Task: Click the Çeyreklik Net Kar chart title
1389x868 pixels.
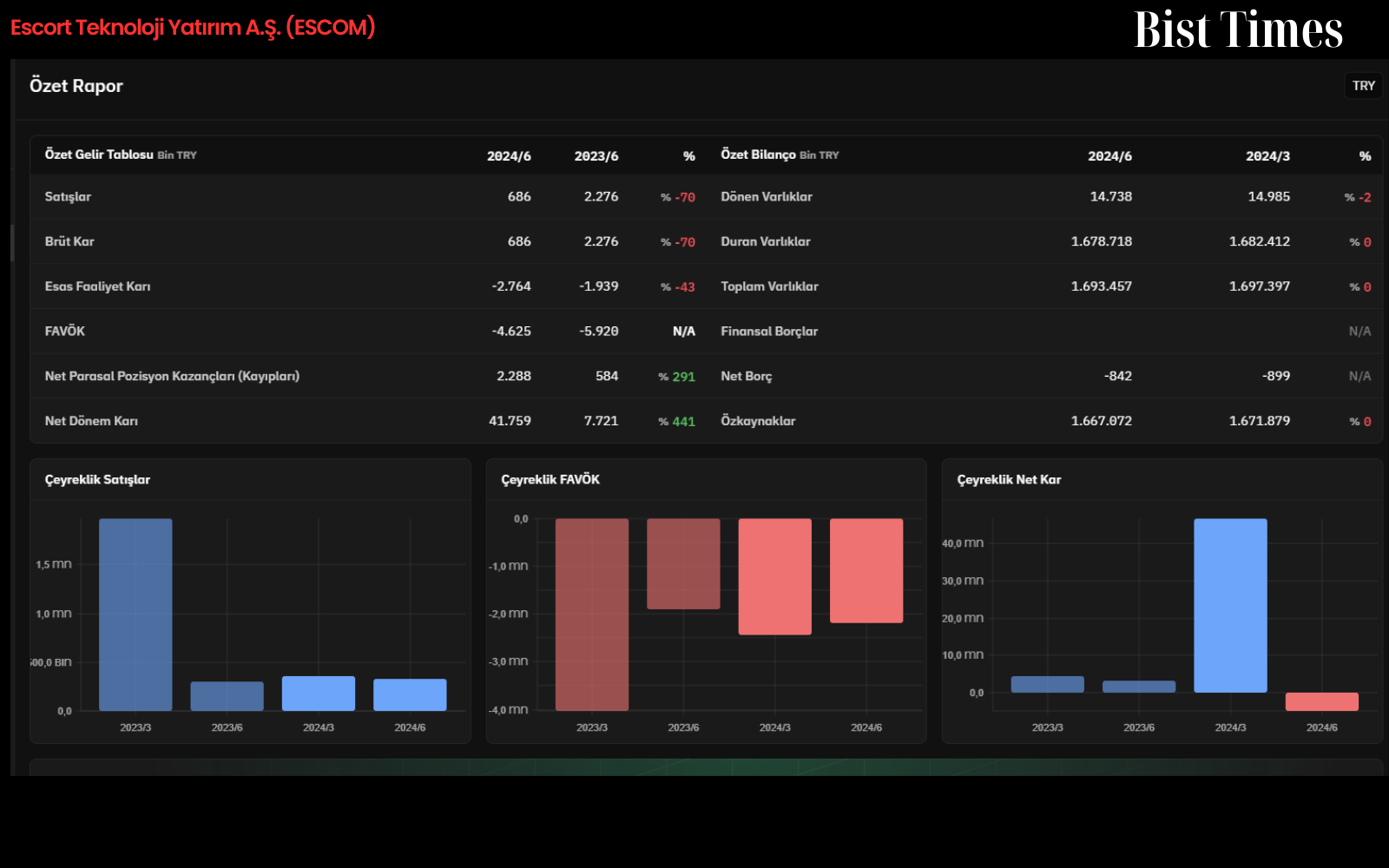Action: (x=1009, y=480)
